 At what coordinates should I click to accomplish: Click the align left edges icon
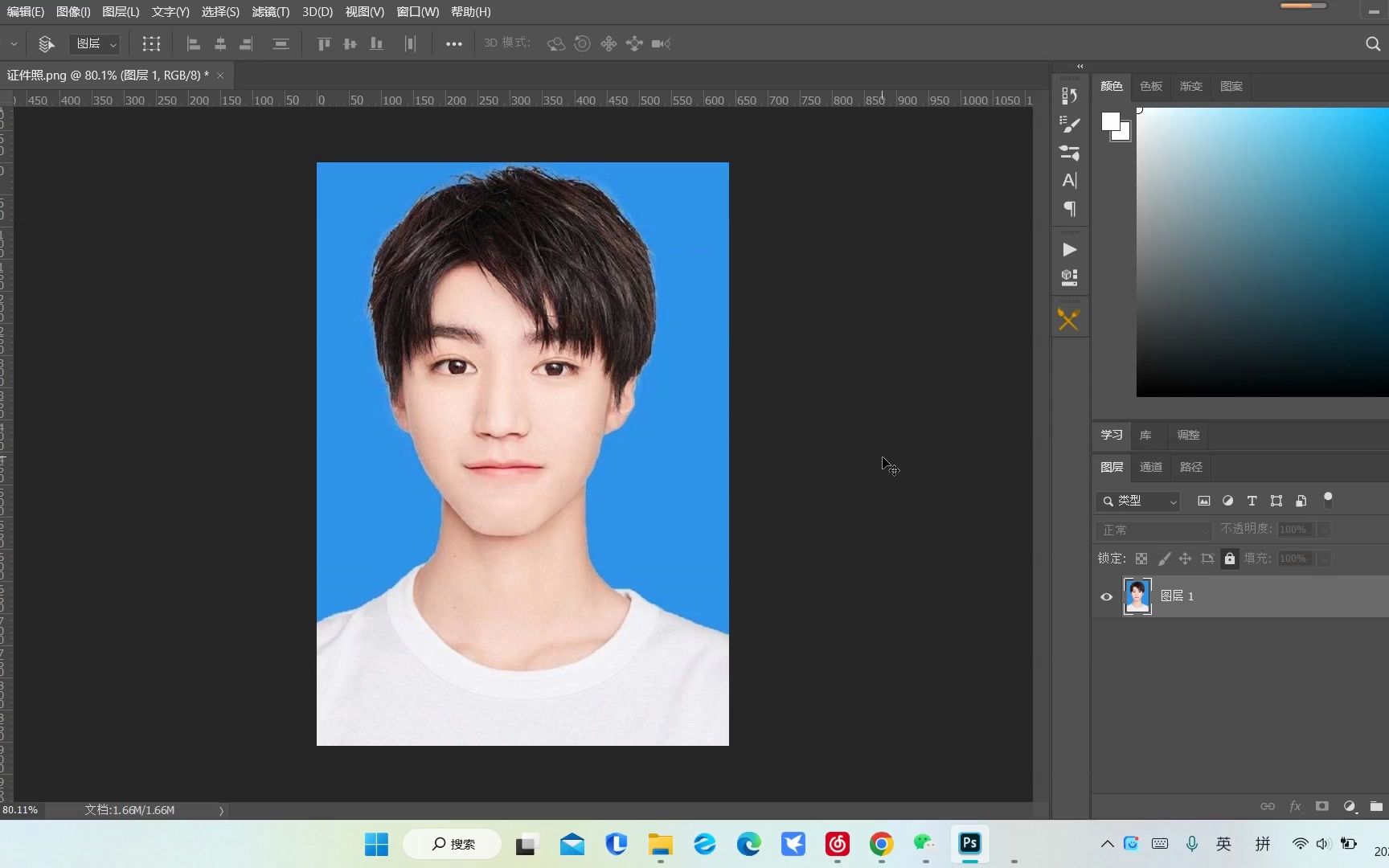(193, 44)
